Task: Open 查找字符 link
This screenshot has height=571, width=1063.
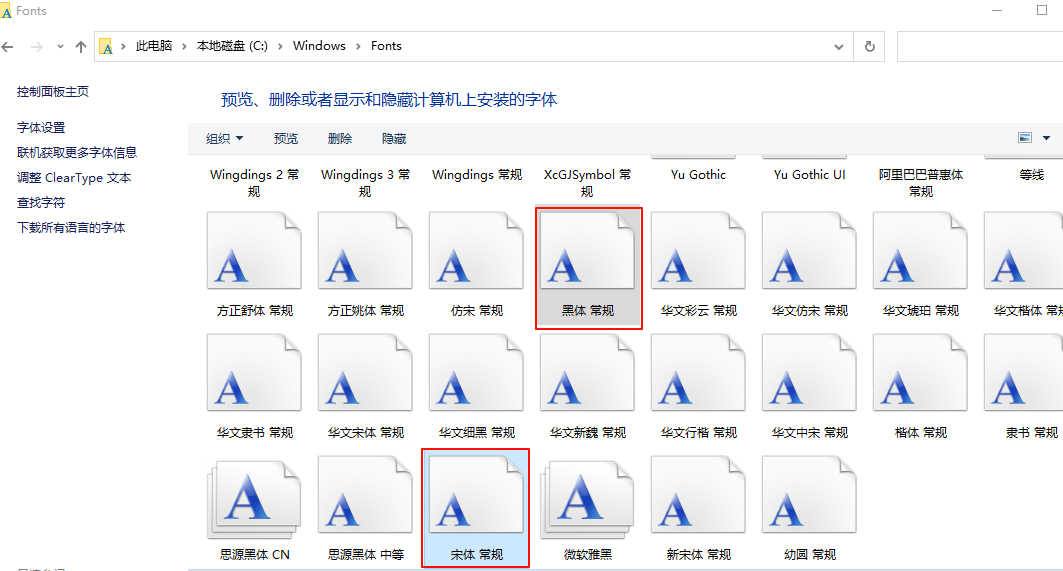Action: tap(41, 203)
